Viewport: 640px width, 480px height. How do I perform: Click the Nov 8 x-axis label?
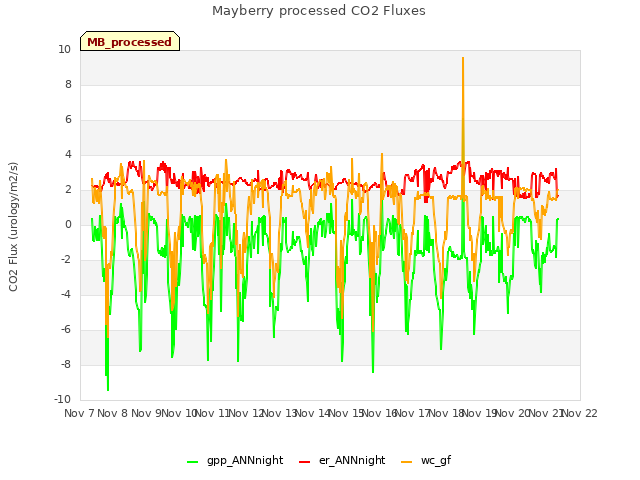click(x=113, y=413)
